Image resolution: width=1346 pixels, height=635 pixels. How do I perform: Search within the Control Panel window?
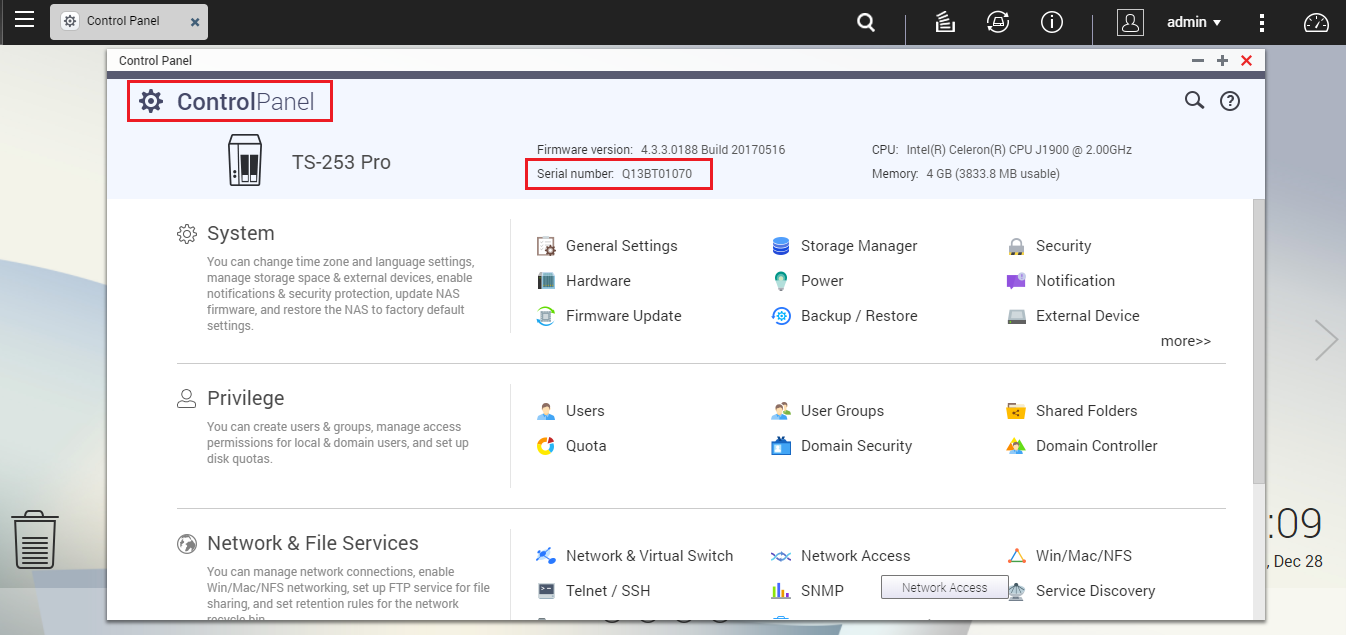pyautogui.click(x=1194, y=100)
